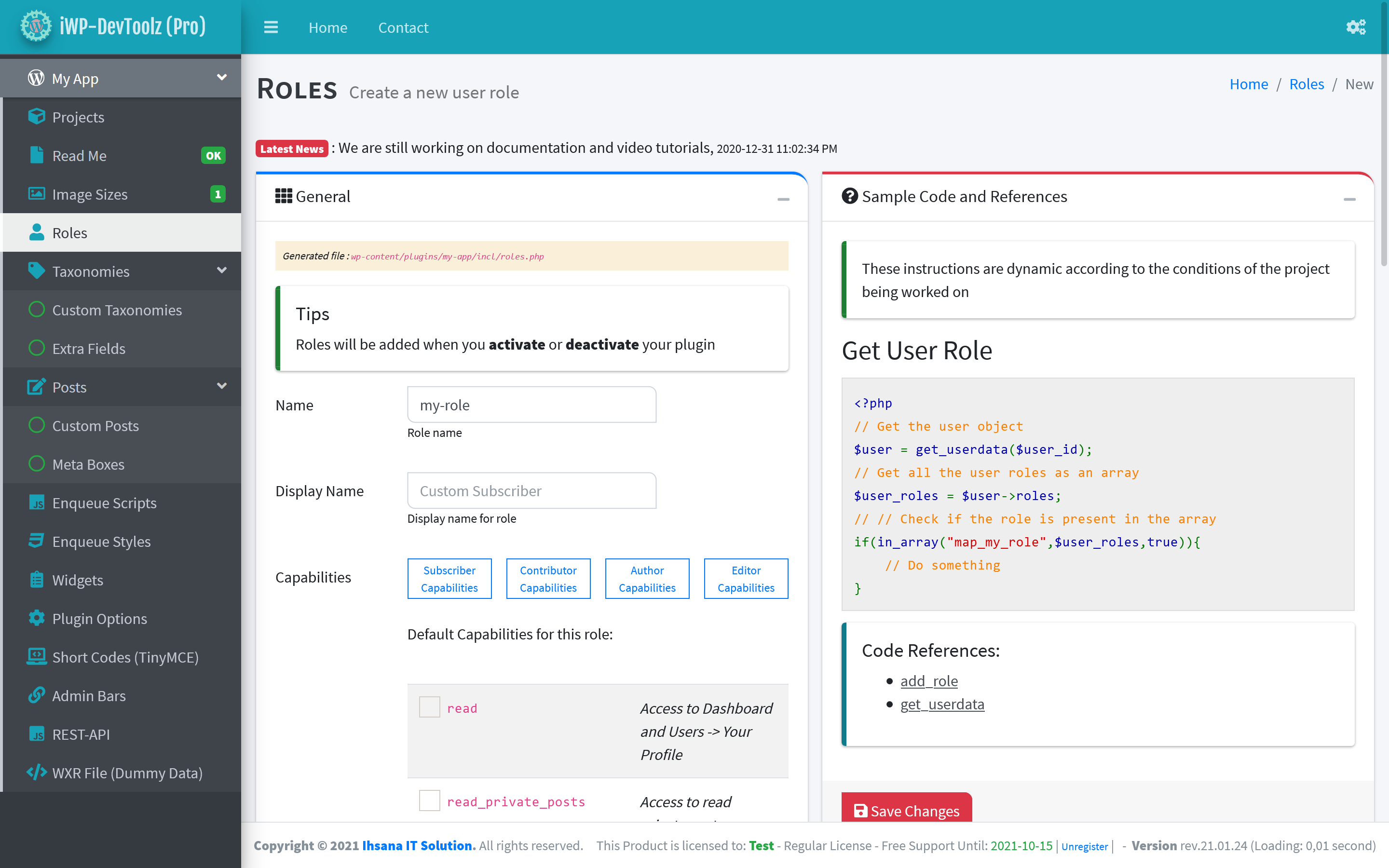Go to Home via breadcrumb link
Viewport: 1389px width, 868px height.
(1248, 84)
